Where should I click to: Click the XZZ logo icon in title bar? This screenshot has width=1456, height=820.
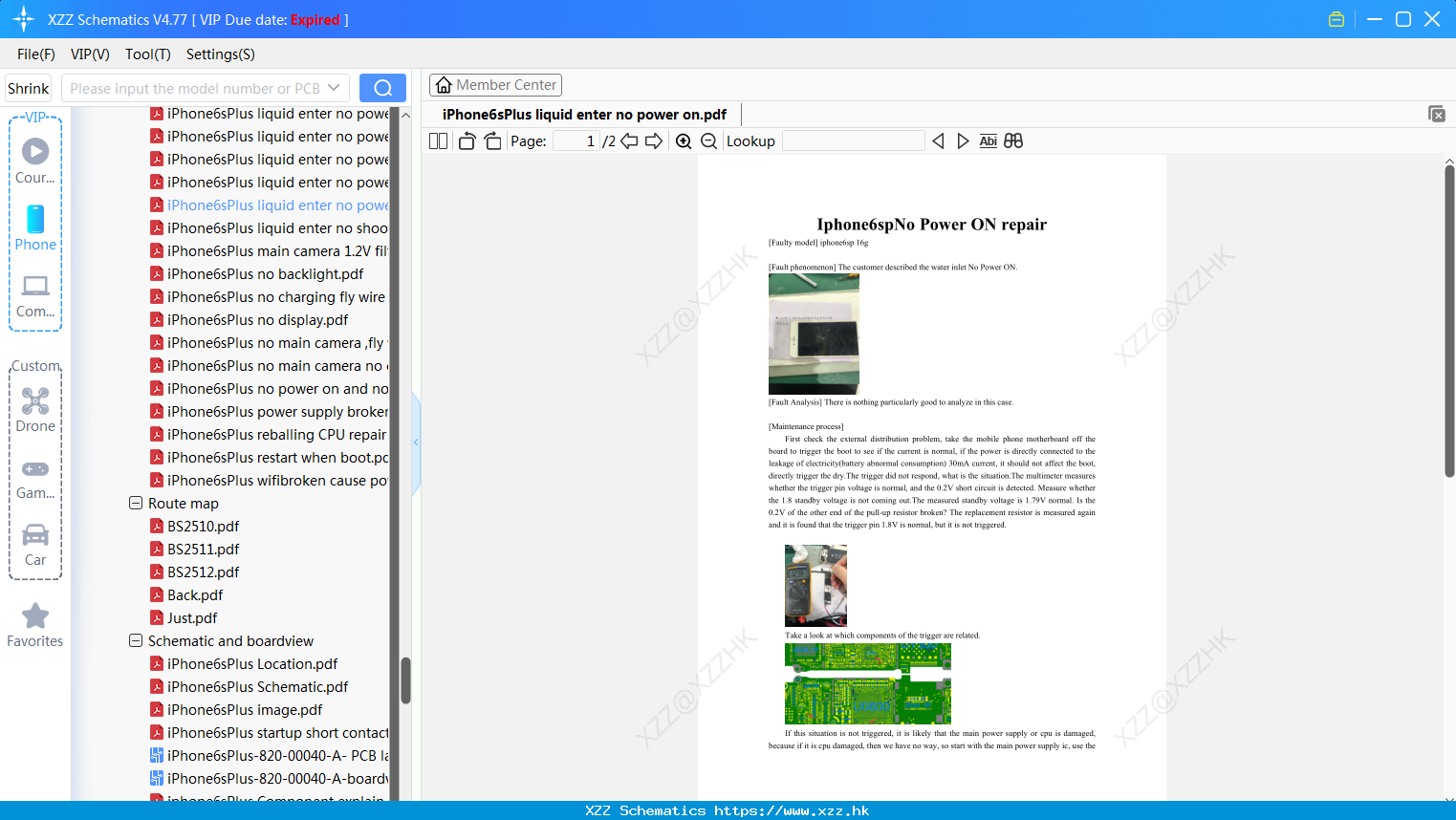pos(23,19)
